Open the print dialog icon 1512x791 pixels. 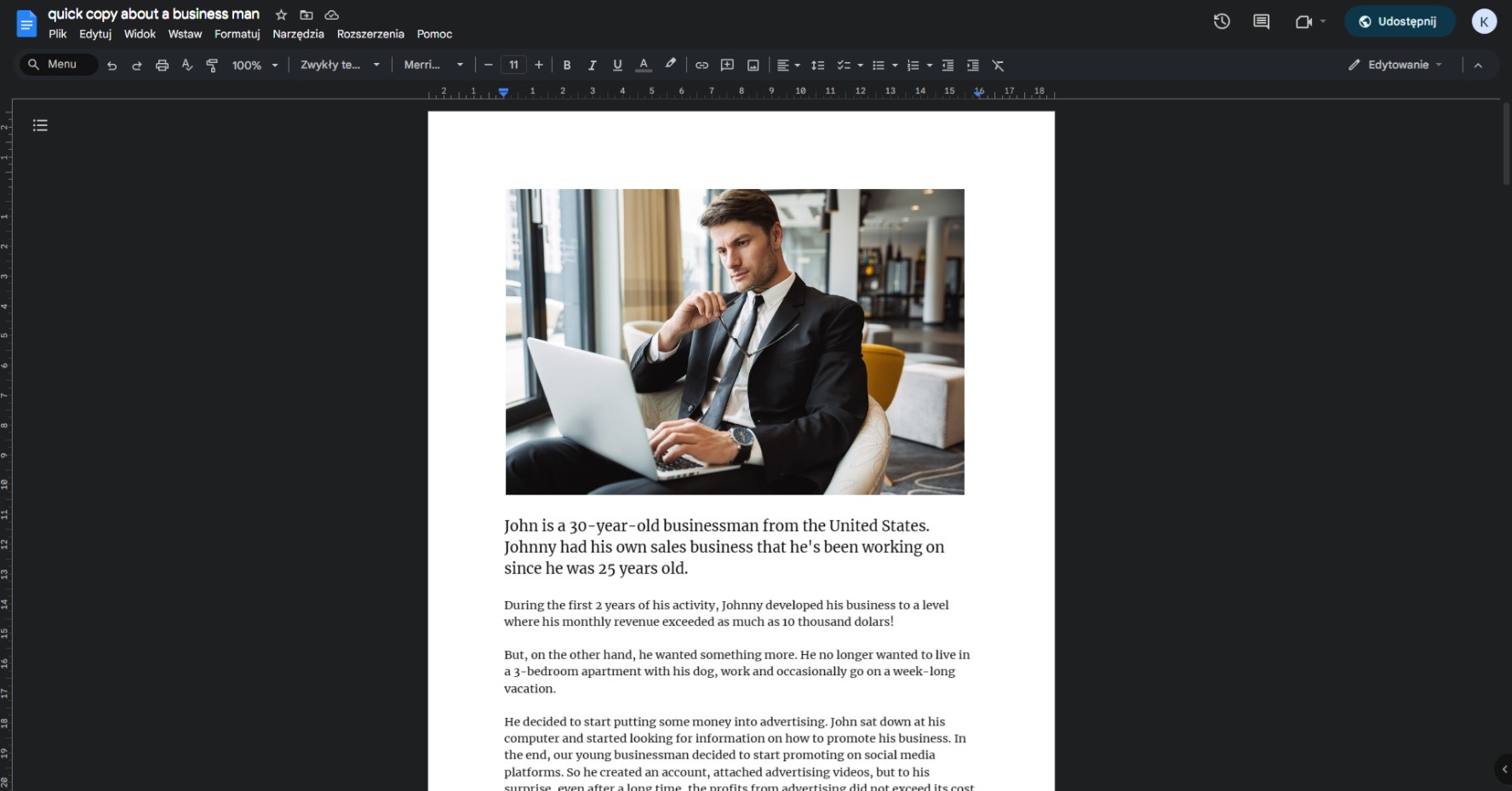(x=162, y=65)
